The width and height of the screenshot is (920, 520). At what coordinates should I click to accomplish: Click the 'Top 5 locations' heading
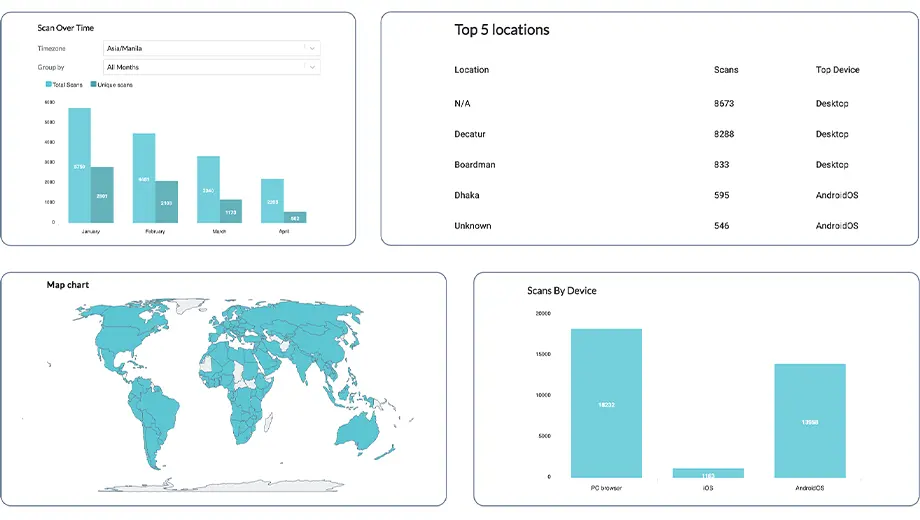coord(502,30)
